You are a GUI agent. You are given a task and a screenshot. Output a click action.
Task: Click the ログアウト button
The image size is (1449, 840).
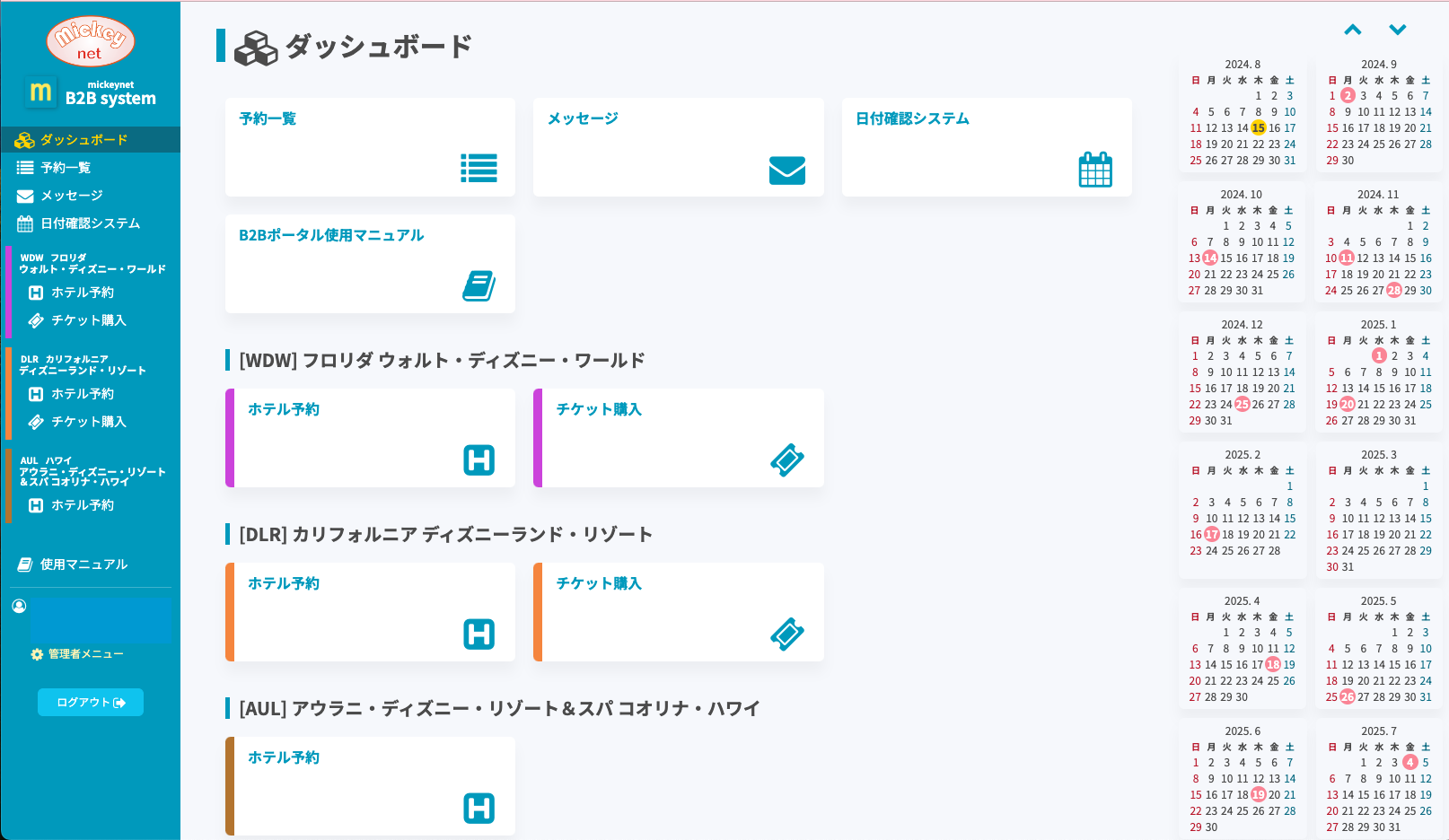click(91, 702)
